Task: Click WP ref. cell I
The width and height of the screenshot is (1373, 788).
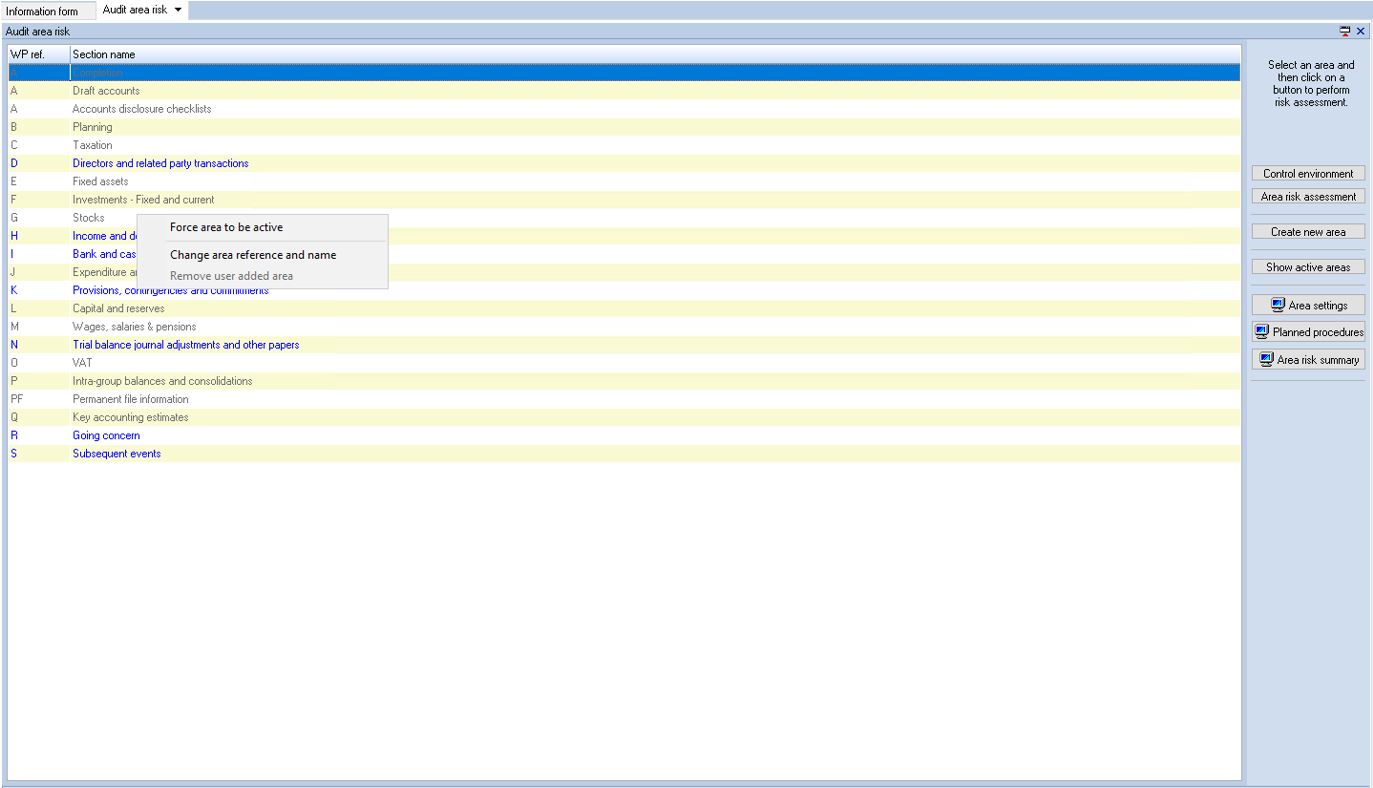Action: pos(38,254)
